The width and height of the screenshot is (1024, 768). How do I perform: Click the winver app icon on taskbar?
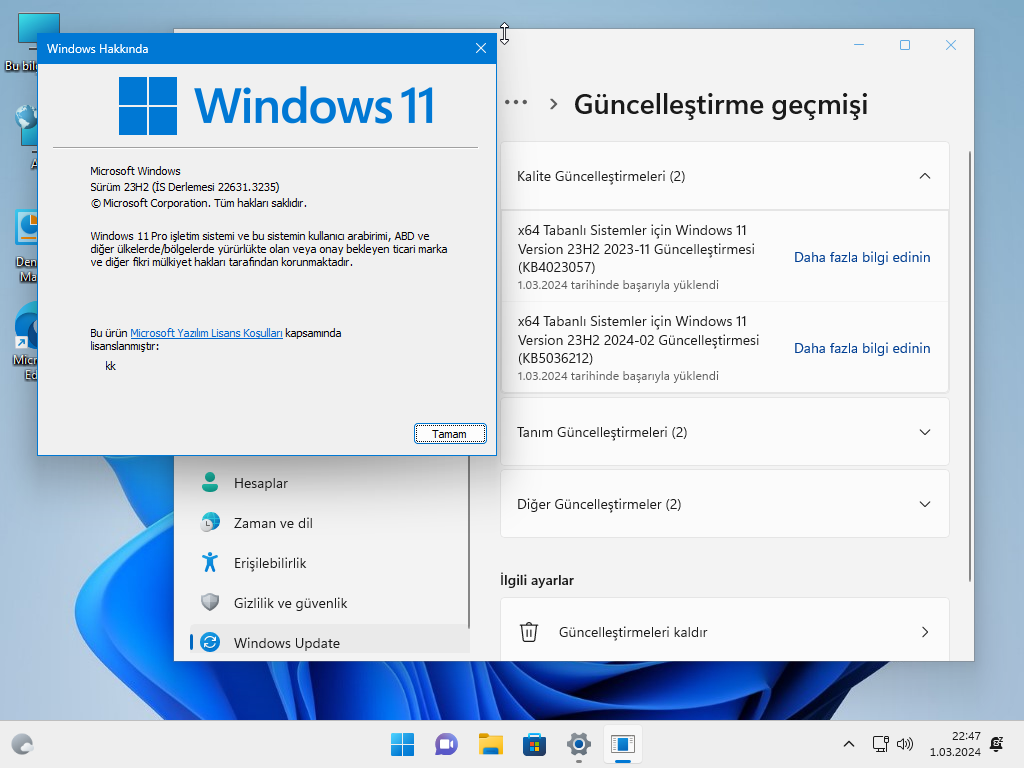(x=622, y=744)
